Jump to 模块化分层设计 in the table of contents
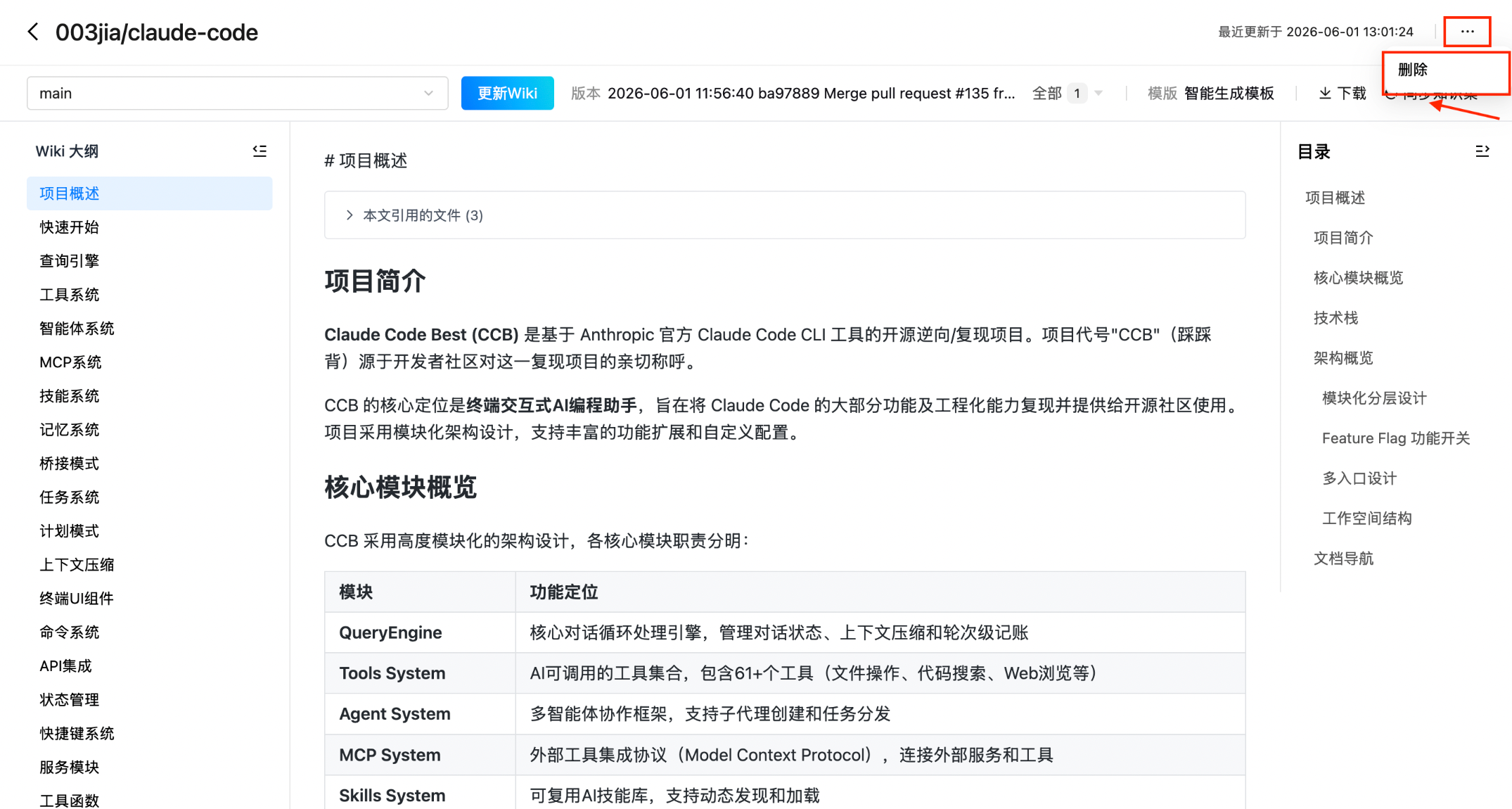Screen dimensions: 1512x809 point(1374,398)
